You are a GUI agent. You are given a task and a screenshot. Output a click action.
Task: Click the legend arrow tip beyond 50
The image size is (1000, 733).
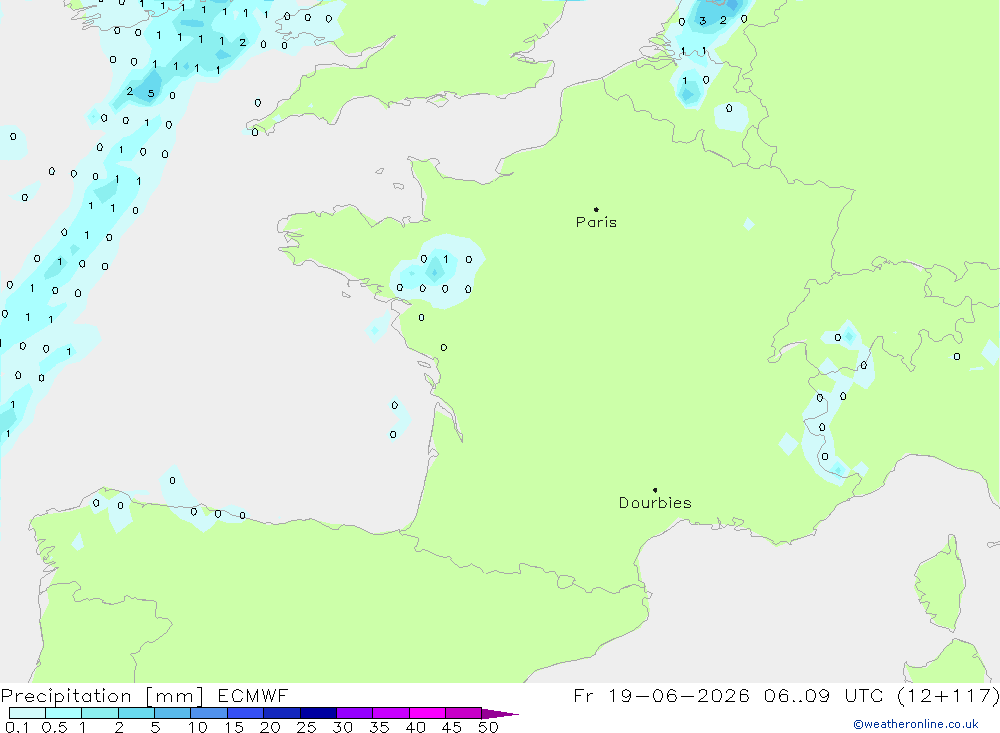click(501, 714)
